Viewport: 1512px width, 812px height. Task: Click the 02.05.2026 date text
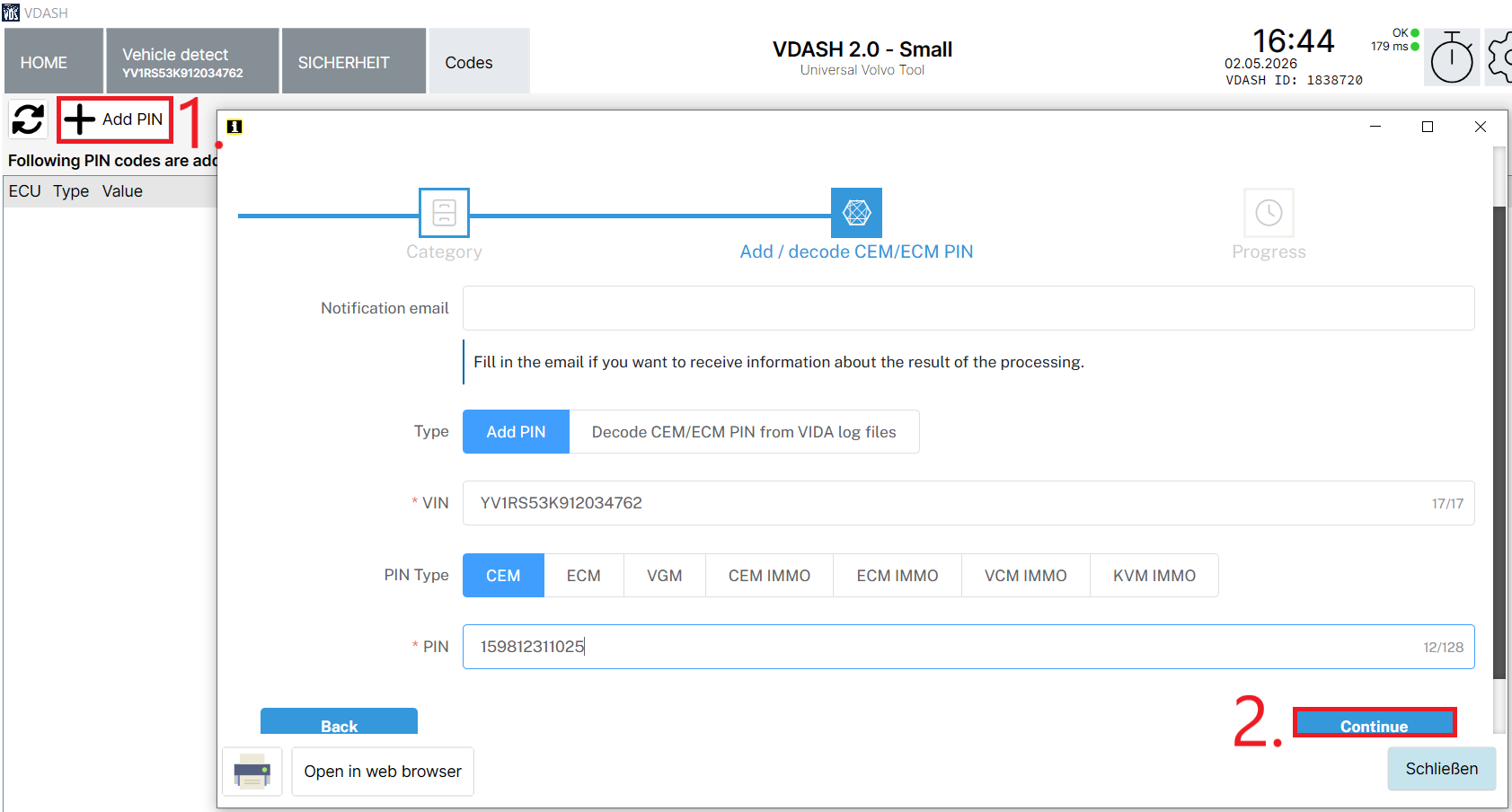tap(1260, 64)
